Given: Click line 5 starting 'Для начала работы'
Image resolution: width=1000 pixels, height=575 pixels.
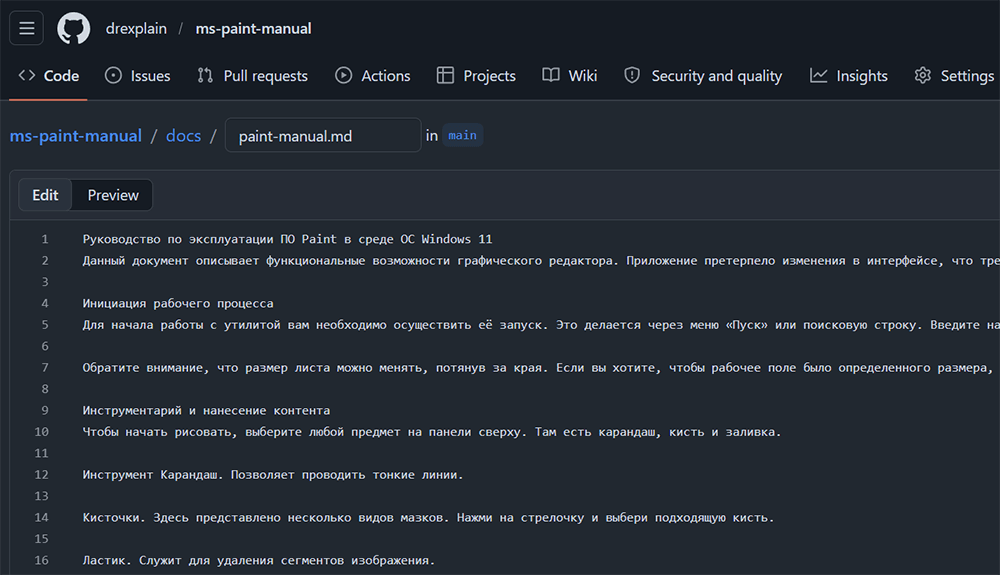Looking at the screenshot, I should point(541,325).
